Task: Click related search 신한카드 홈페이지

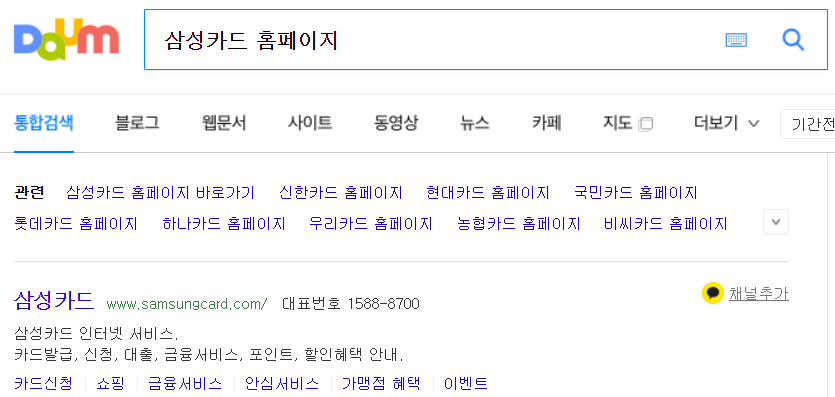Action: [x=341, y=192]
